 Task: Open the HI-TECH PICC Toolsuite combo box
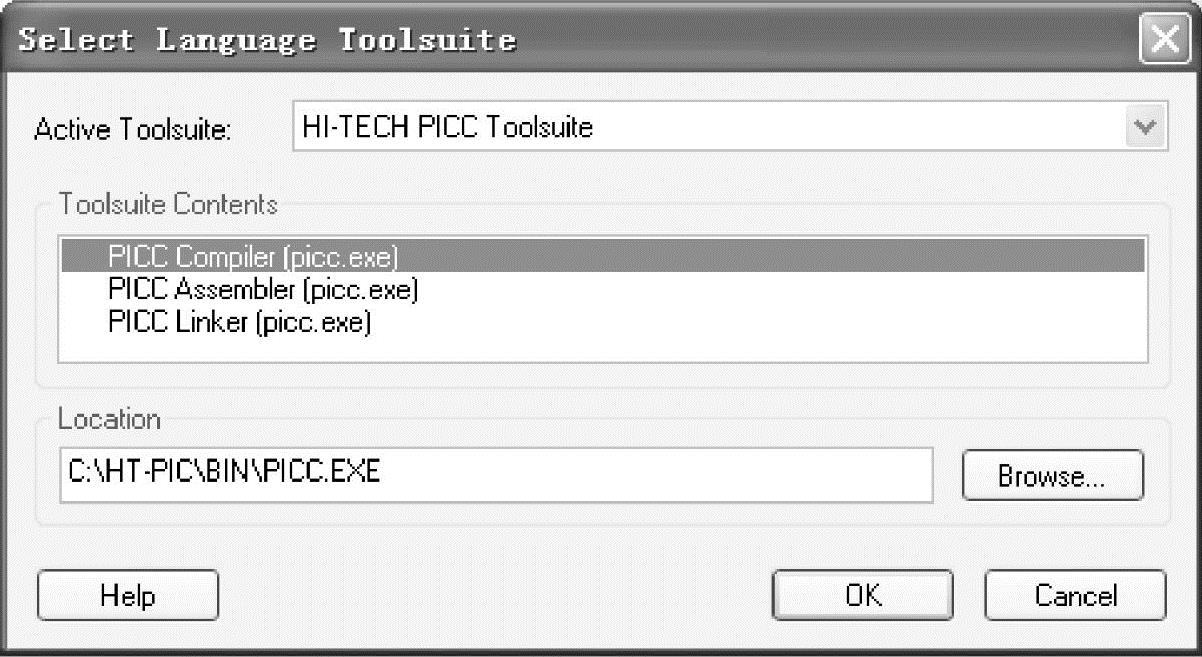point(700,128)
